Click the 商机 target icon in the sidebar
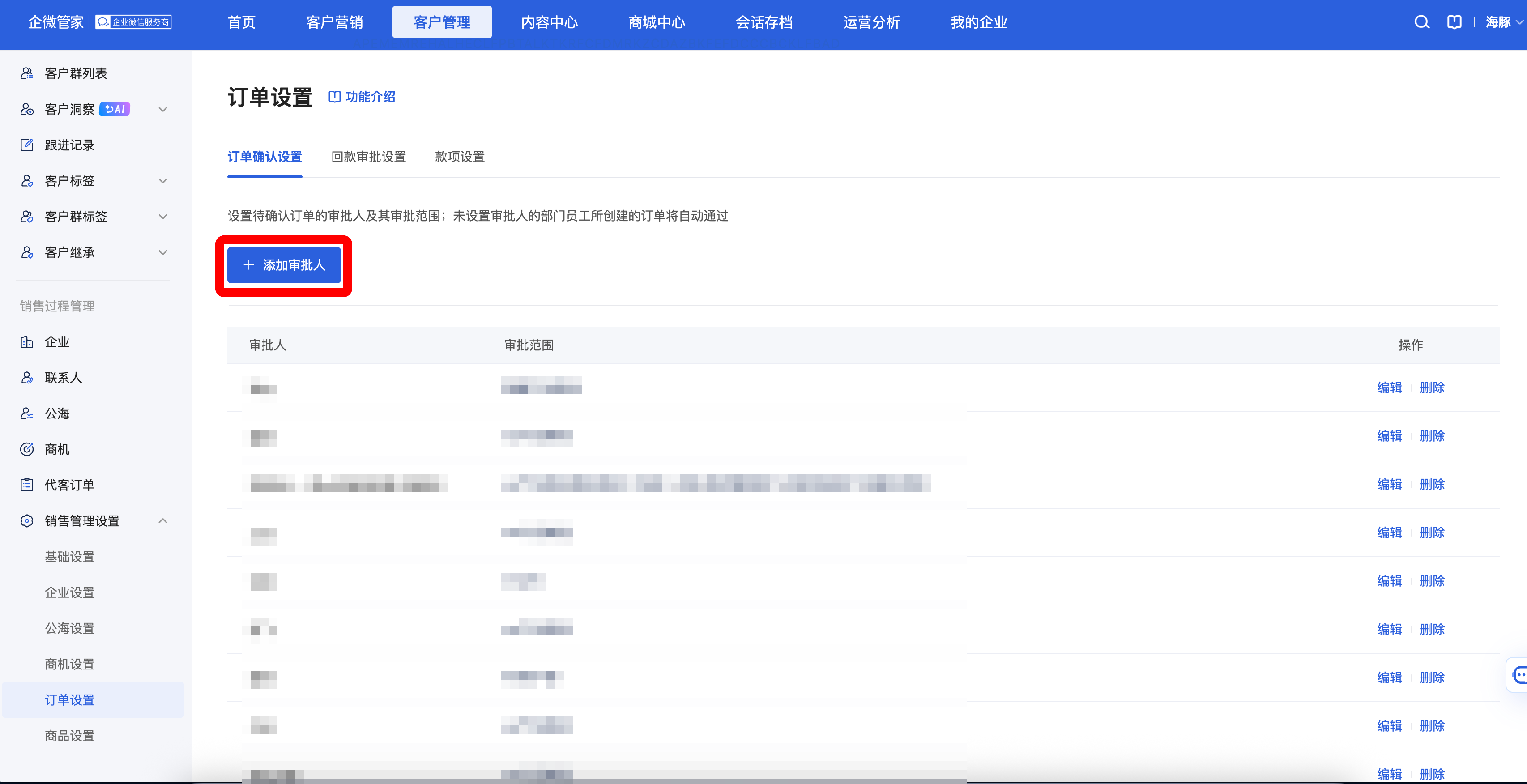 (x=27, y=449)
